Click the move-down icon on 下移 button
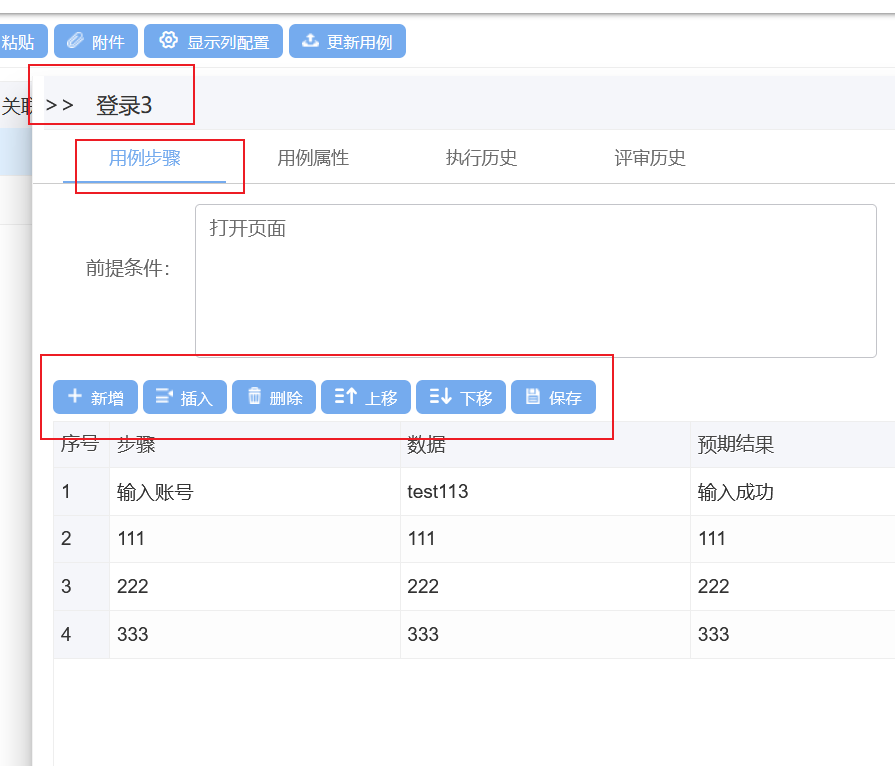The width and height of the screenshot is (895, 766). 440,397
